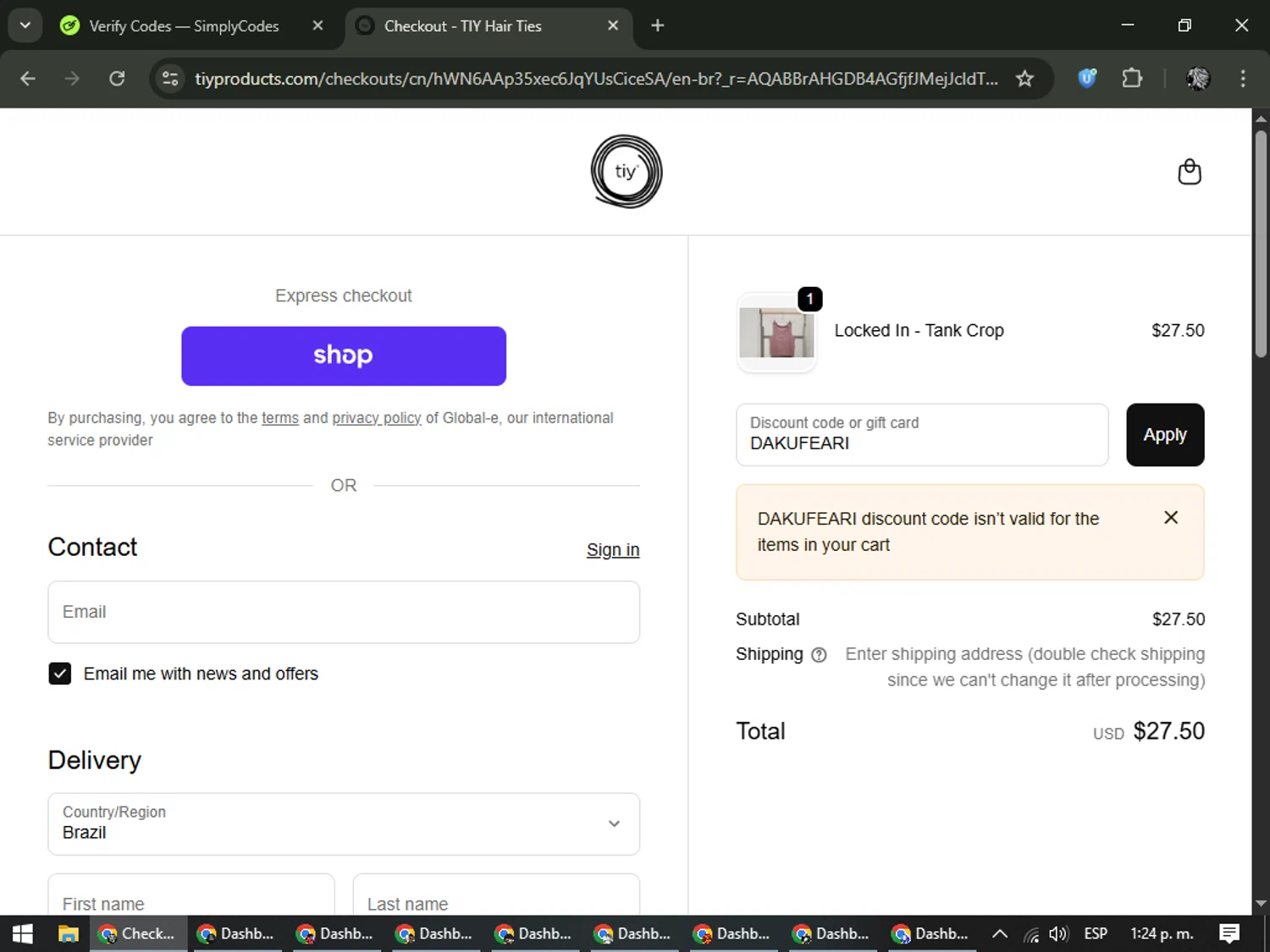Open the browser Extensions puzzle icon
Image resolution: width=1270 pixels, height=952 pixels.
coord(1132,79)
